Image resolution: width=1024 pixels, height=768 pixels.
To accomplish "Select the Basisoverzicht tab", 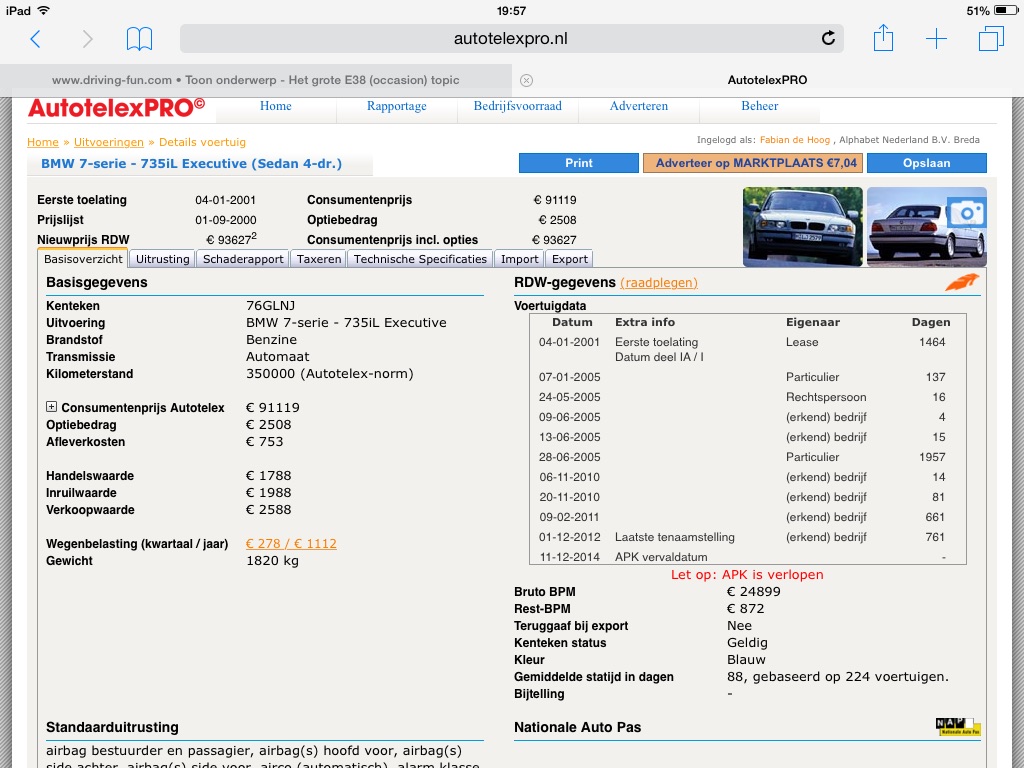I will pyautogui.click(x=83, y=259).
